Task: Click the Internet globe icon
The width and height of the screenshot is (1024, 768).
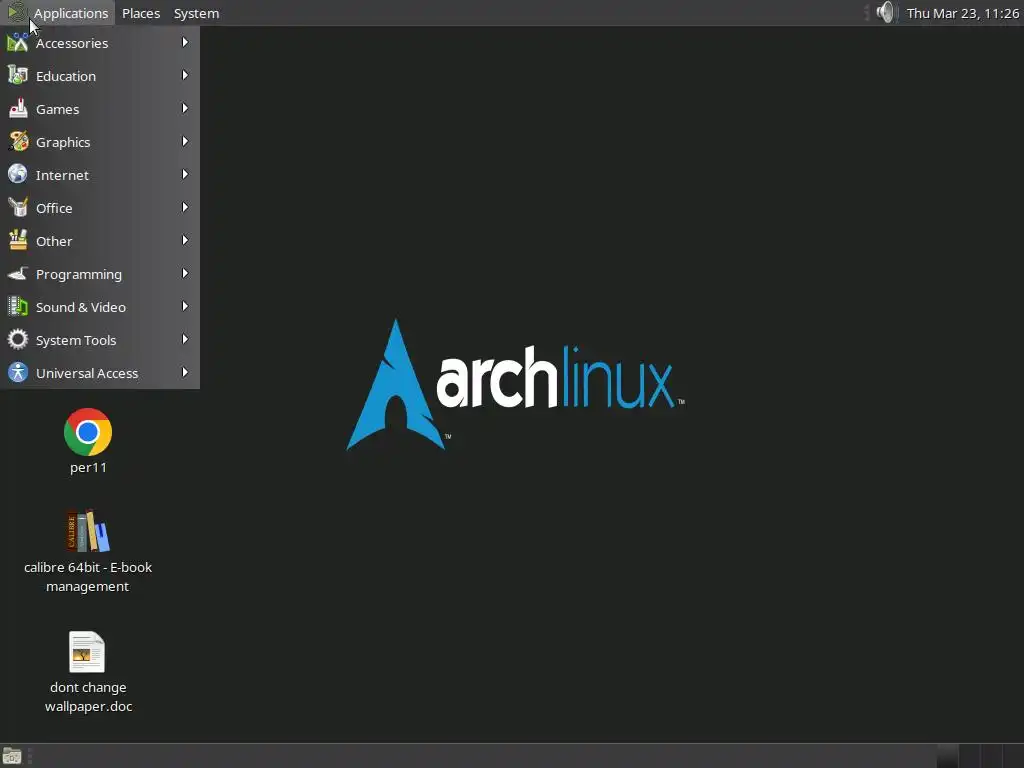Action: 18,174
